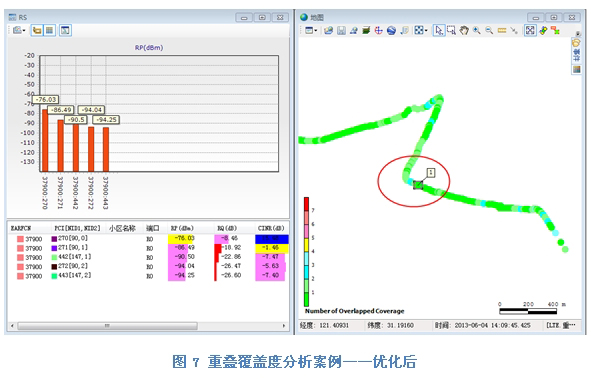Image resolution: width=591 pixels, height=379 pixels.
Task: Click the right scroll arrow in RS table
Action: pos(284,326)
